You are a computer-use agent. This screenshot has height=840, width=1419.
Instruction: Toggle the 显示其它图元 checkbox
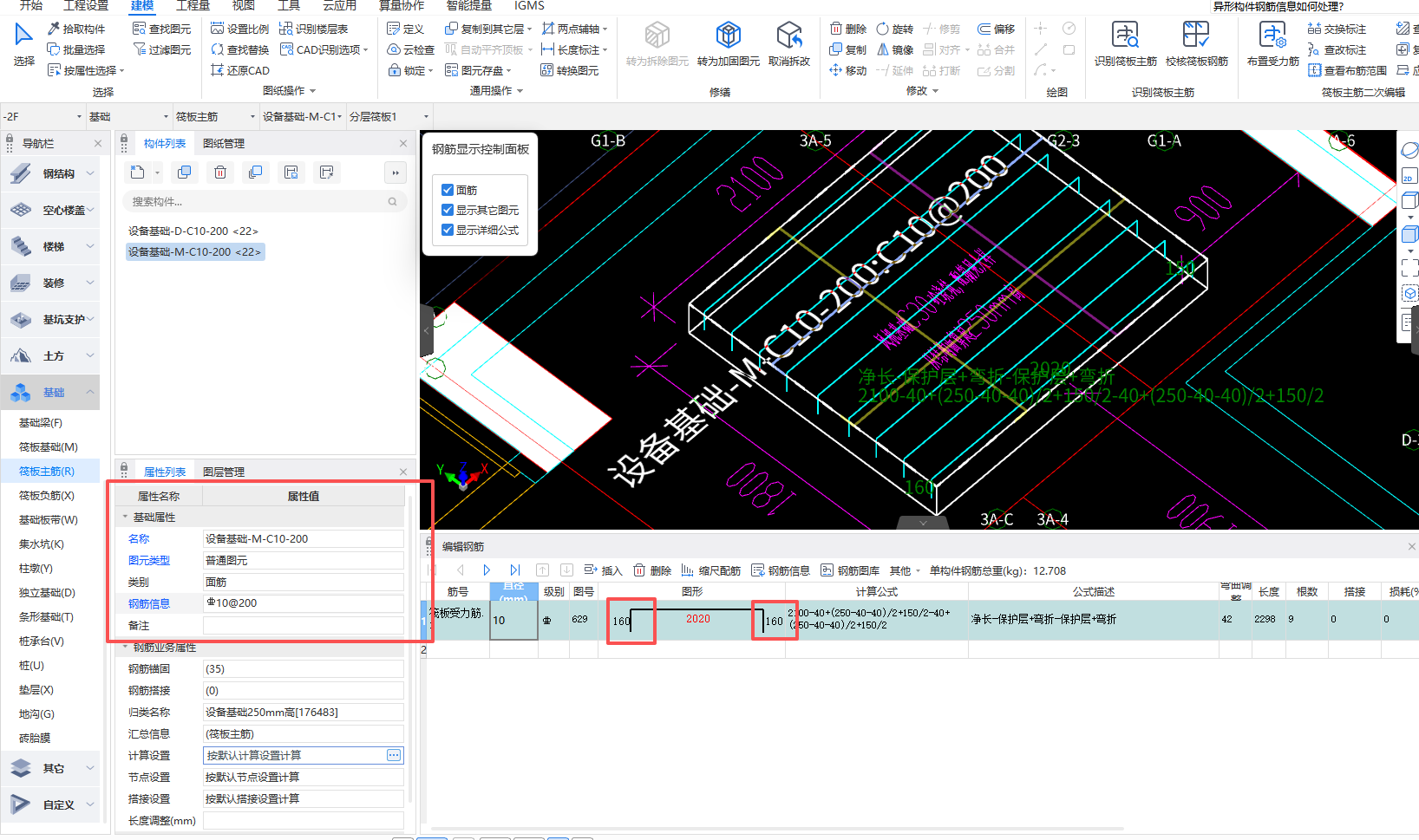point(448,210)
